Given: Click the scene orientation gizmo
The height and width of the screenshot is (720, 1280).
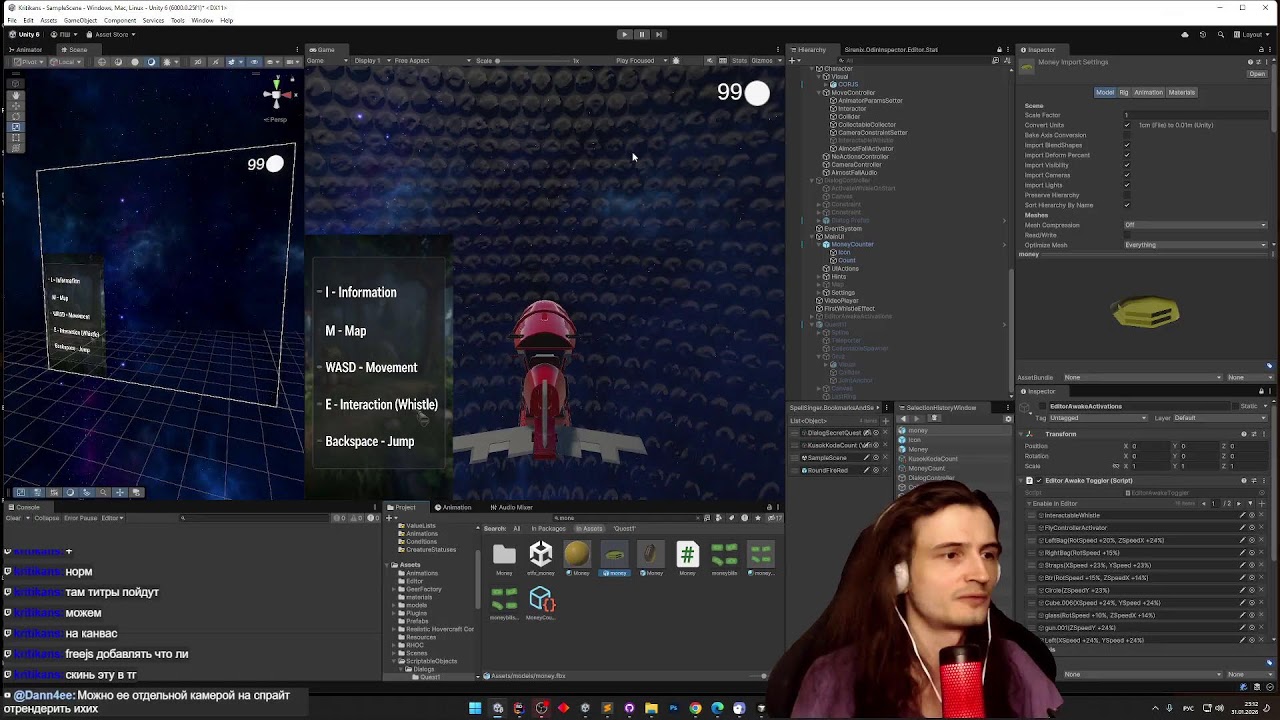Looking at the screenshot, I should [277, 96].
